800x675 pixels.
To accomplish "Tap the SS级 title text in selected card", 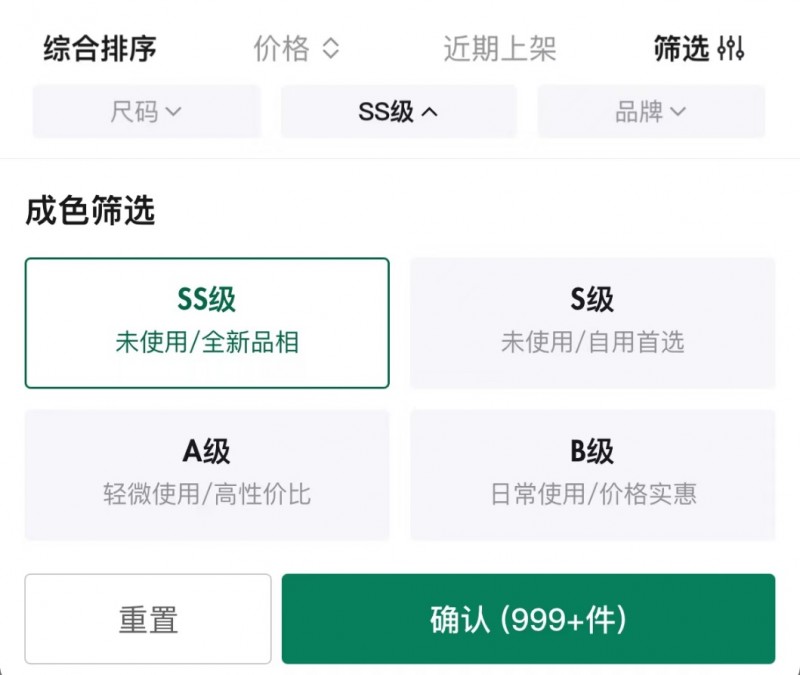I will click(x=207, y=299).
